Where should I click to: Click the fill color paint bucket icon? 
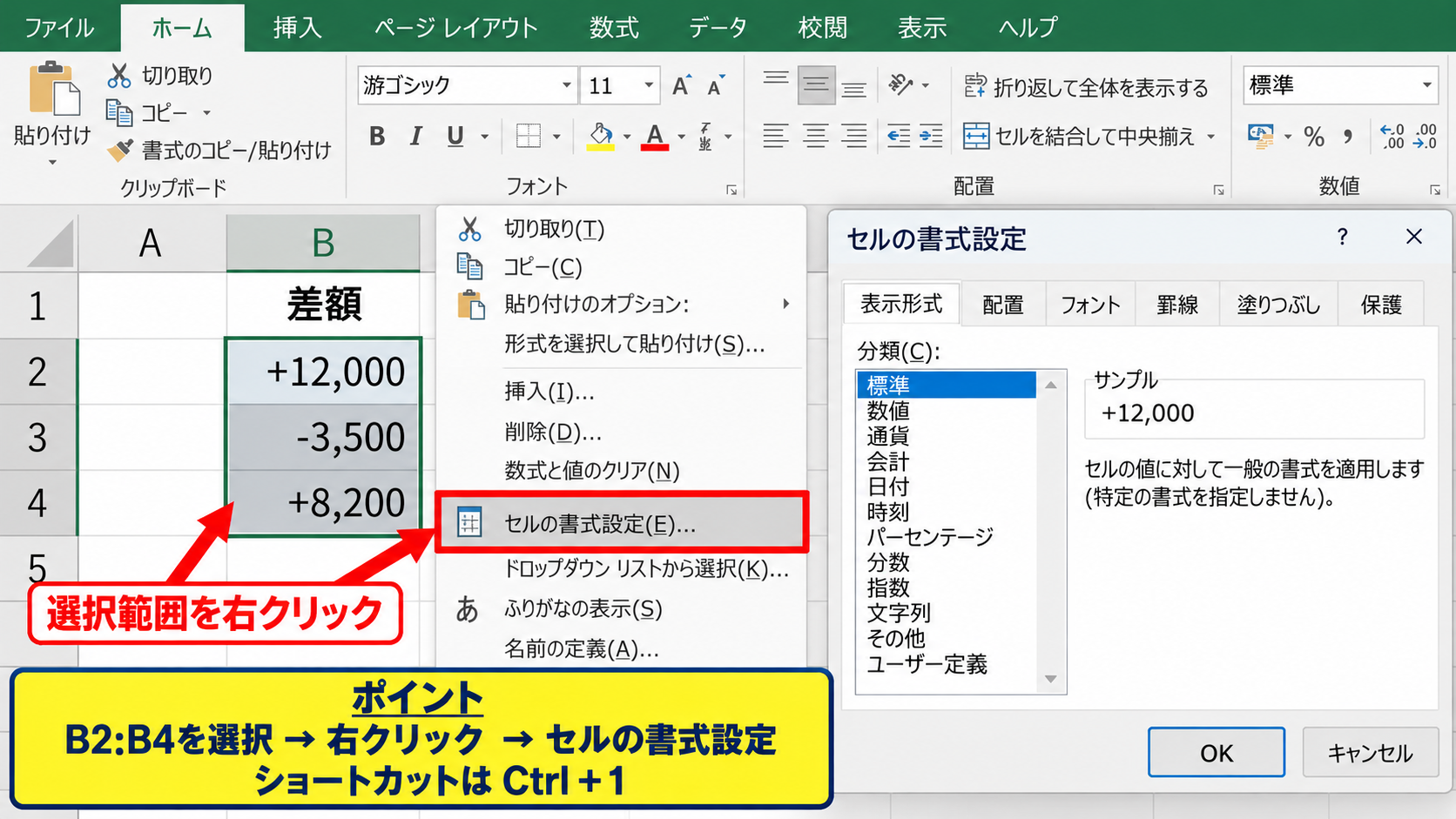pyautogui.click(x=600, y=136)
